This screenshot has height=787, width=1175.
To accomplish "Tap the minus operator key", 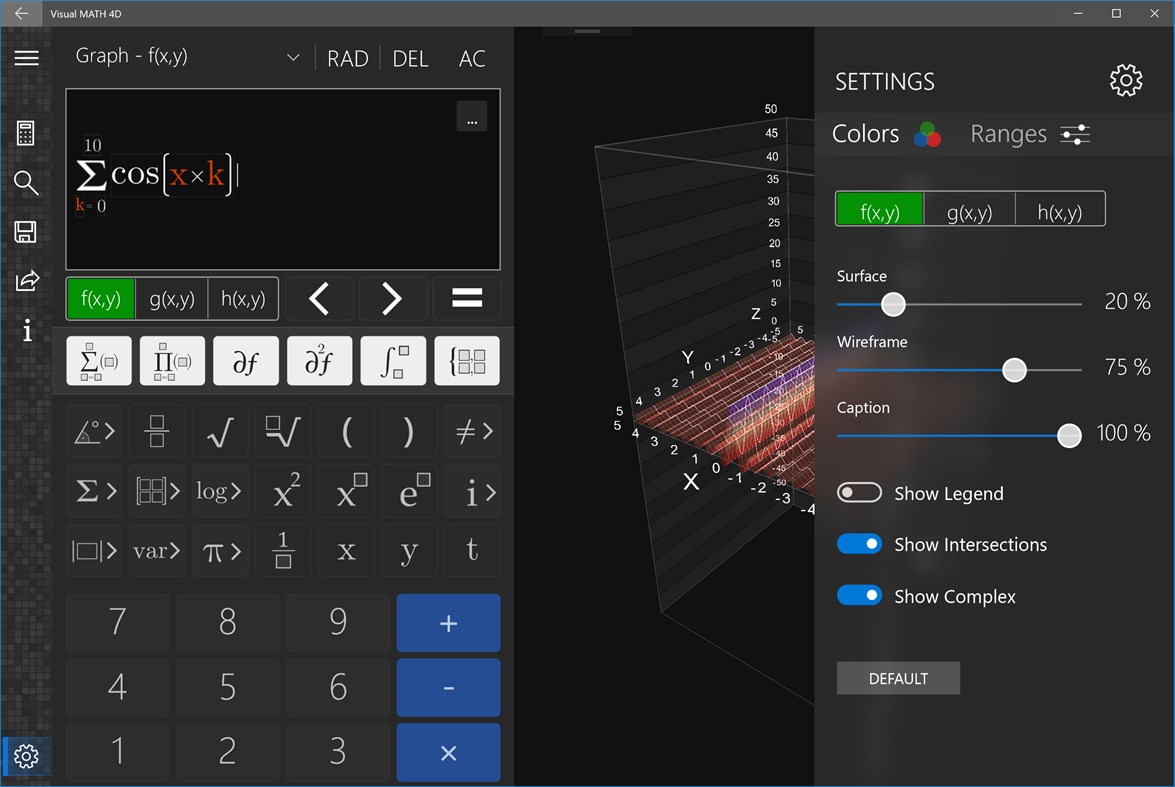I will (x=448, y=687).
